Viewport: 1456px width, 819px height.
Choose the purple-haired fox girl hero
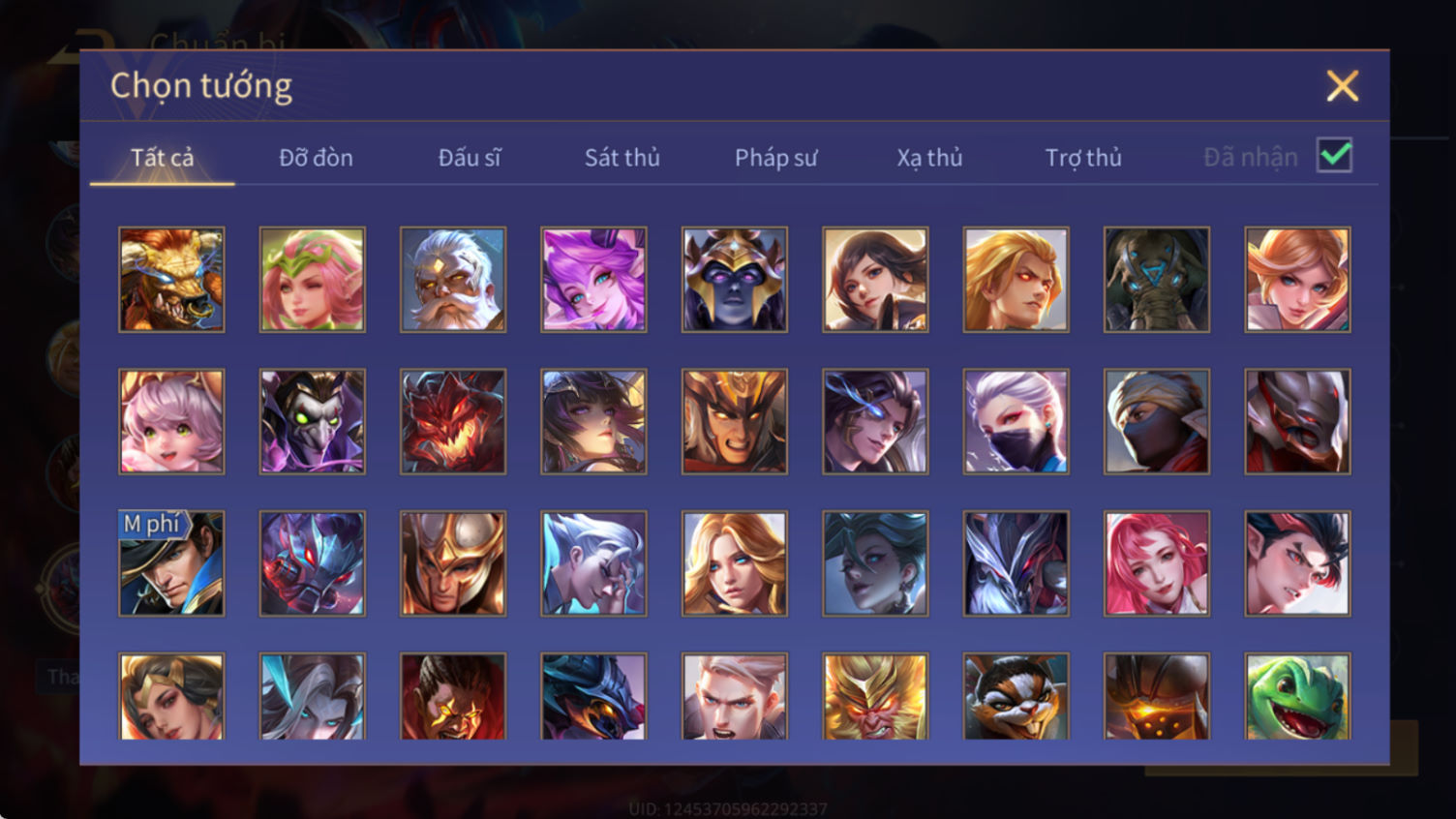[x=593, y=280]
